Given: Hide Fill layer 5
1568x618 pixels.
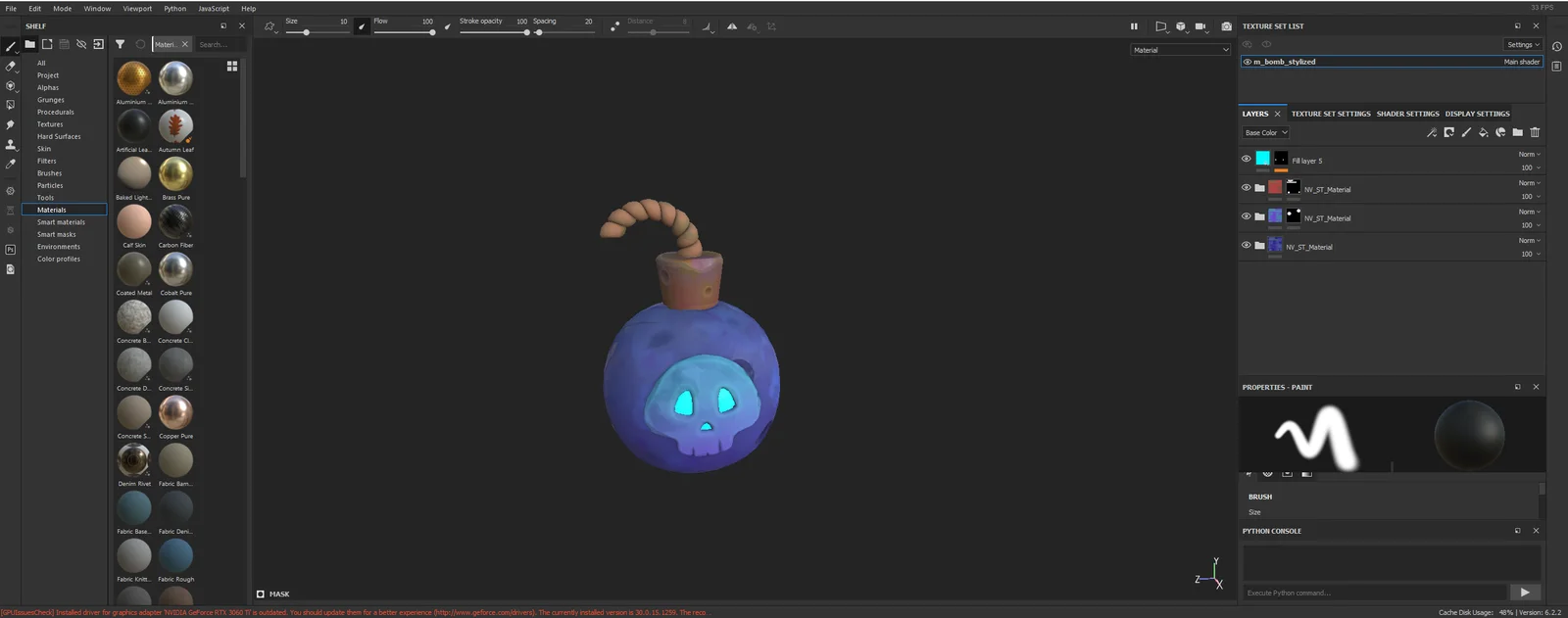Looking at the screenshot, I should (1247, 159).
